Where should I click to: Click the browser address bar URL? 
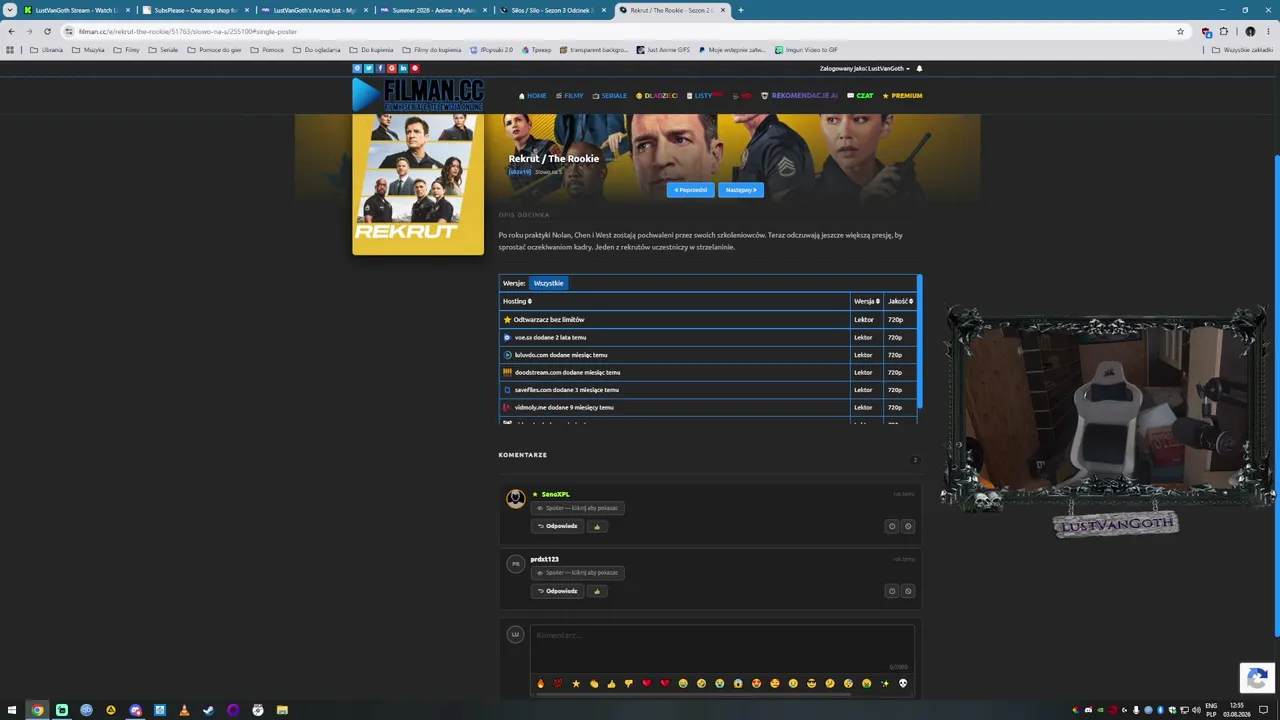tap(188, 31)
